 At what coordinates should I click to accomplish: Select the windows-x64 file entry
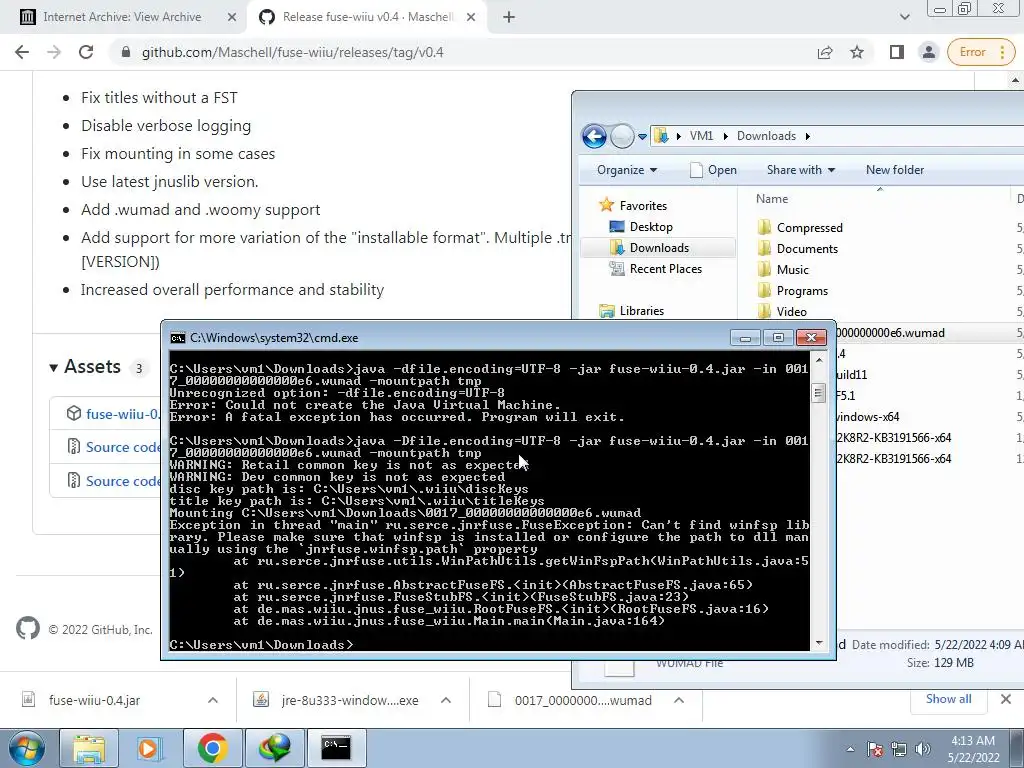869,417
